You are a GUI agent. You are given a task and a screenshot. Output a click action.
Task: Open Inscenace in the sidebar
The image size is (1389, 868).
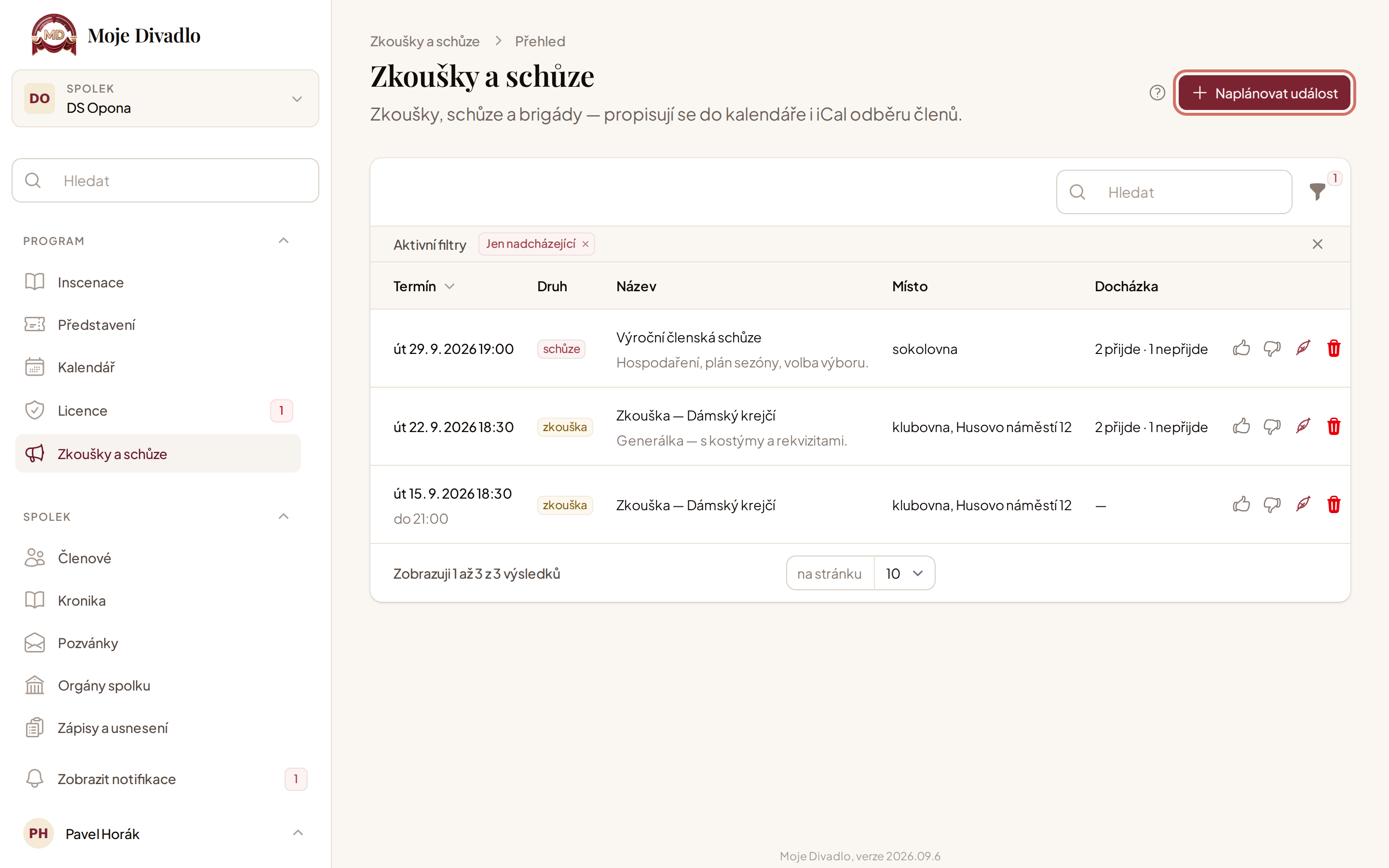pyautogui.click(x=158, y=283)
